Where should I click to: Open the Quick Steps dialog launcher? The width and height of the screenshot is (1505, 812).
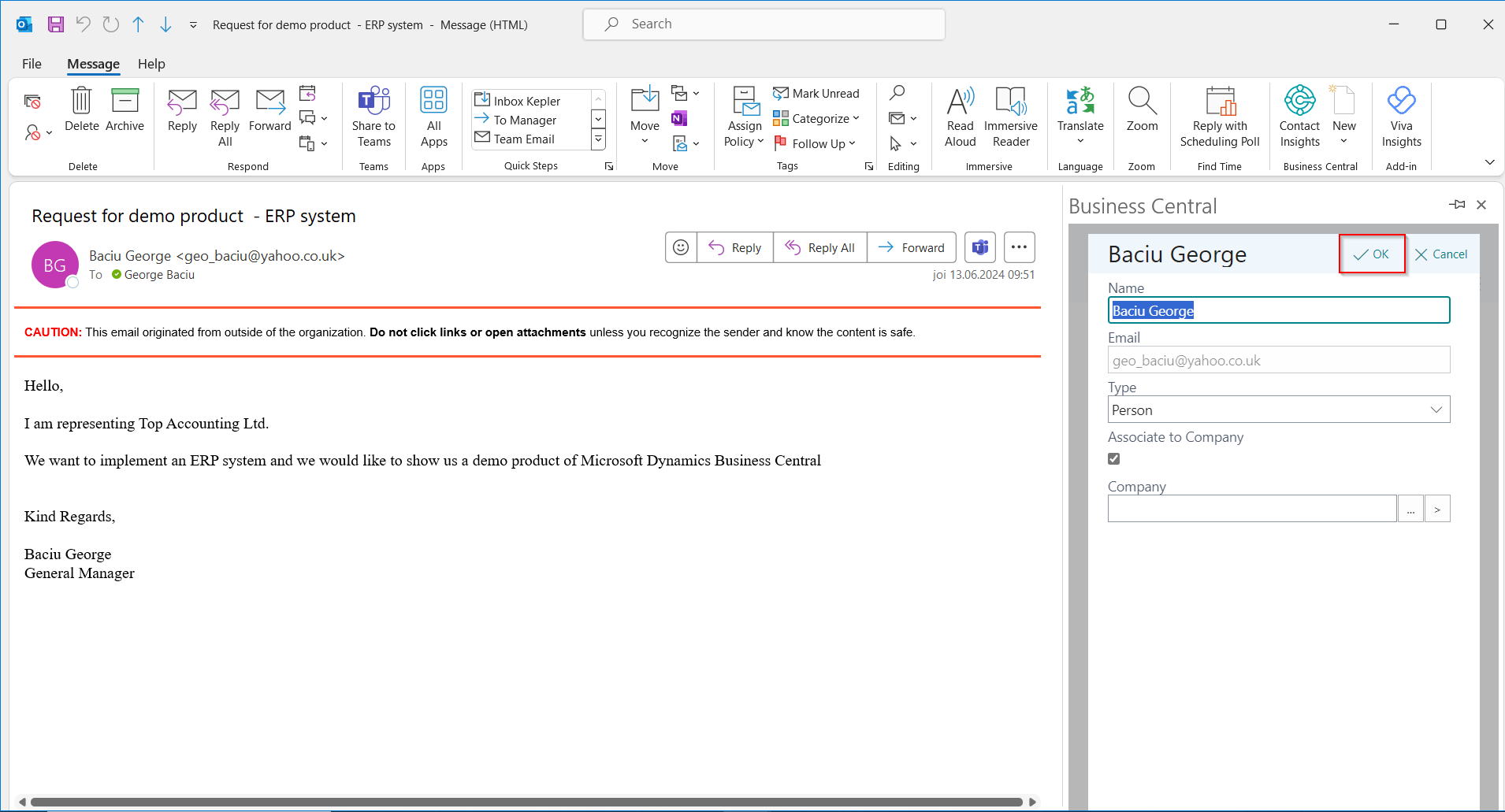[x=608, y=166]
